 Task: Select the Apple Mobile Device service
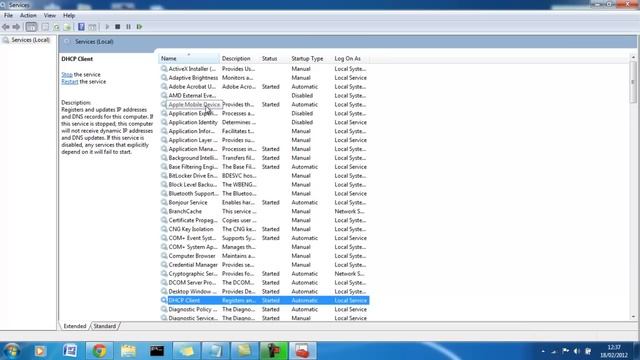(264, 105)
